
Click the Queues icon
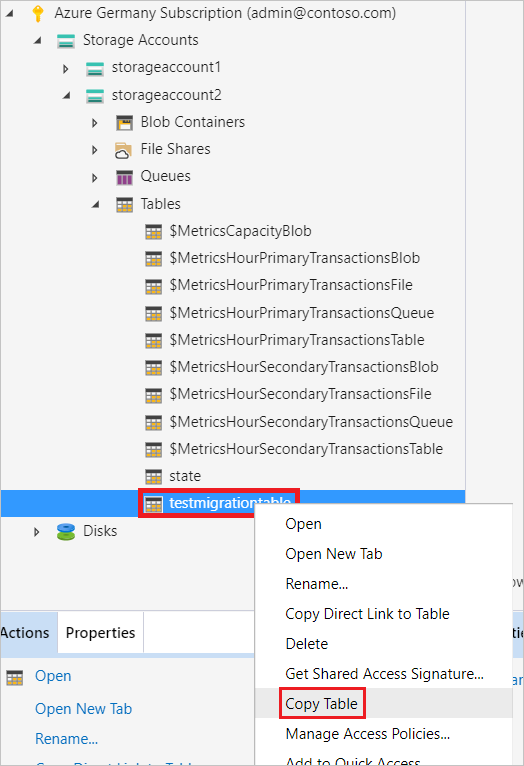tap(124, 177)
